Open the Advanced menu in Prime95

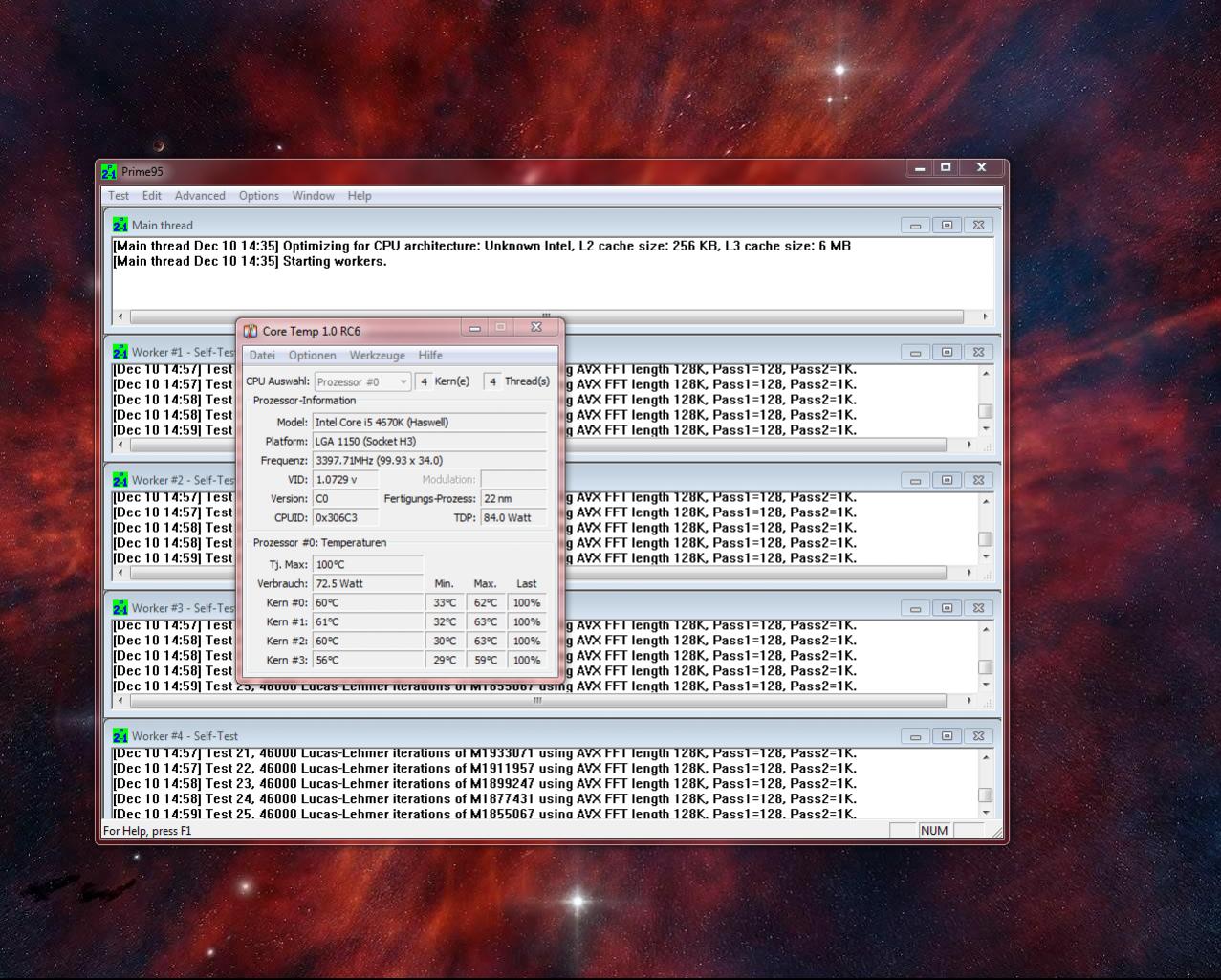click(200, 196)
